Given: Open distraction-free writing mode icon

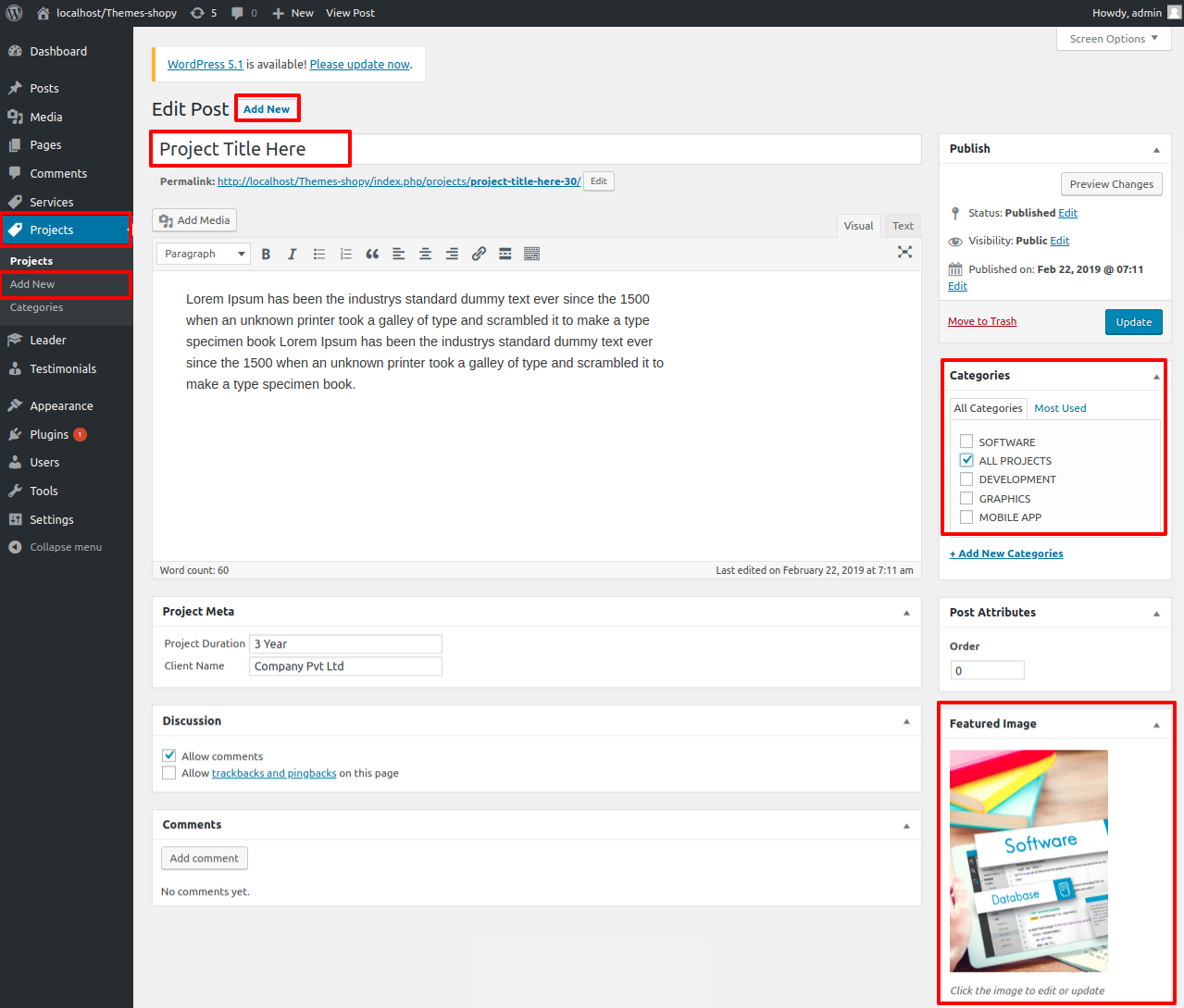Looking at the screenshot, I should coord(904,252).
